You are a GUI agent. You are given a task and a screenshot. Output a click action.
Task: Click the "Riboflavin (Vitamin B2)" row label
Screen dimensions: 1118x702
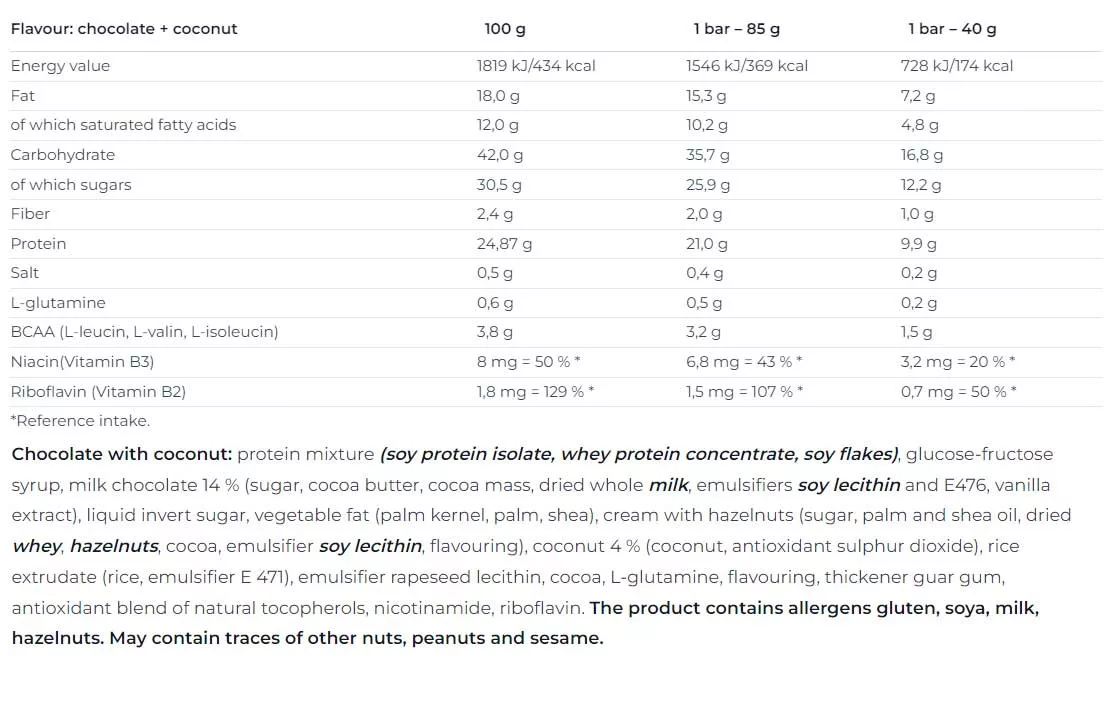[x=98, y=392]
